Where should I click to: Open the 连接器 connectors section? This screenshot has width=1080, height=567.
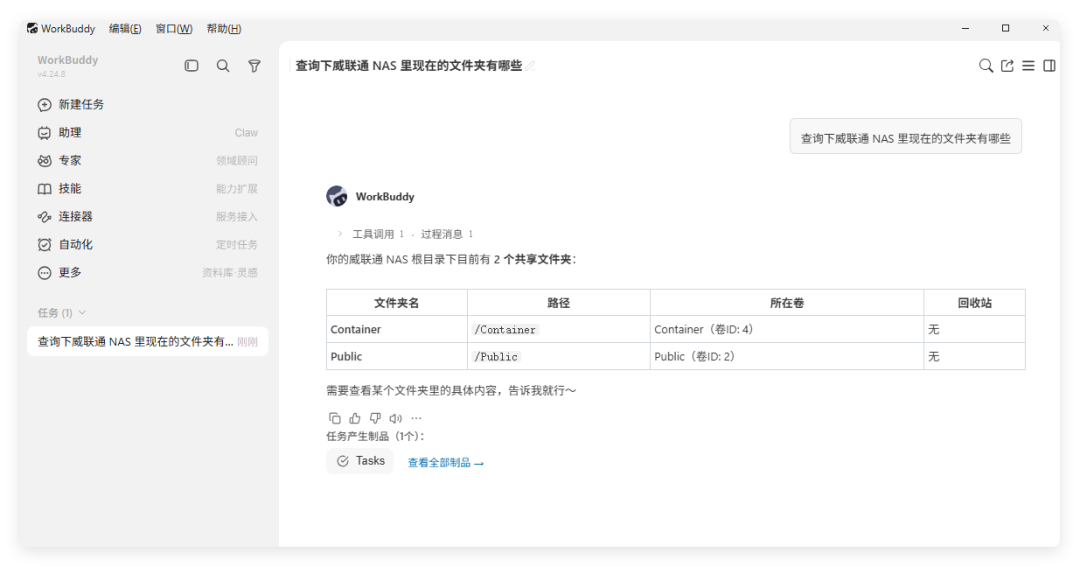coord(147,216)
